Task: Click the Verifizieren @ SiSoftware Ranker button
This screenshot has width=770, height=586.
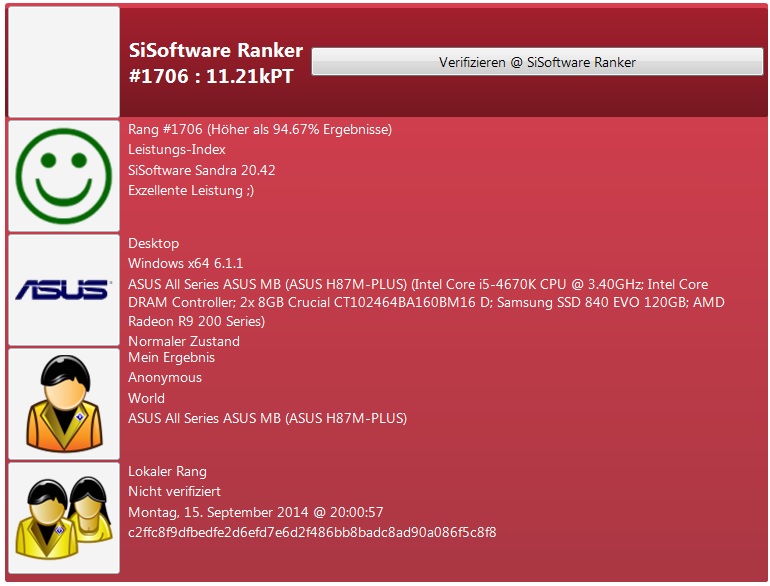Action: pos(537,62)
